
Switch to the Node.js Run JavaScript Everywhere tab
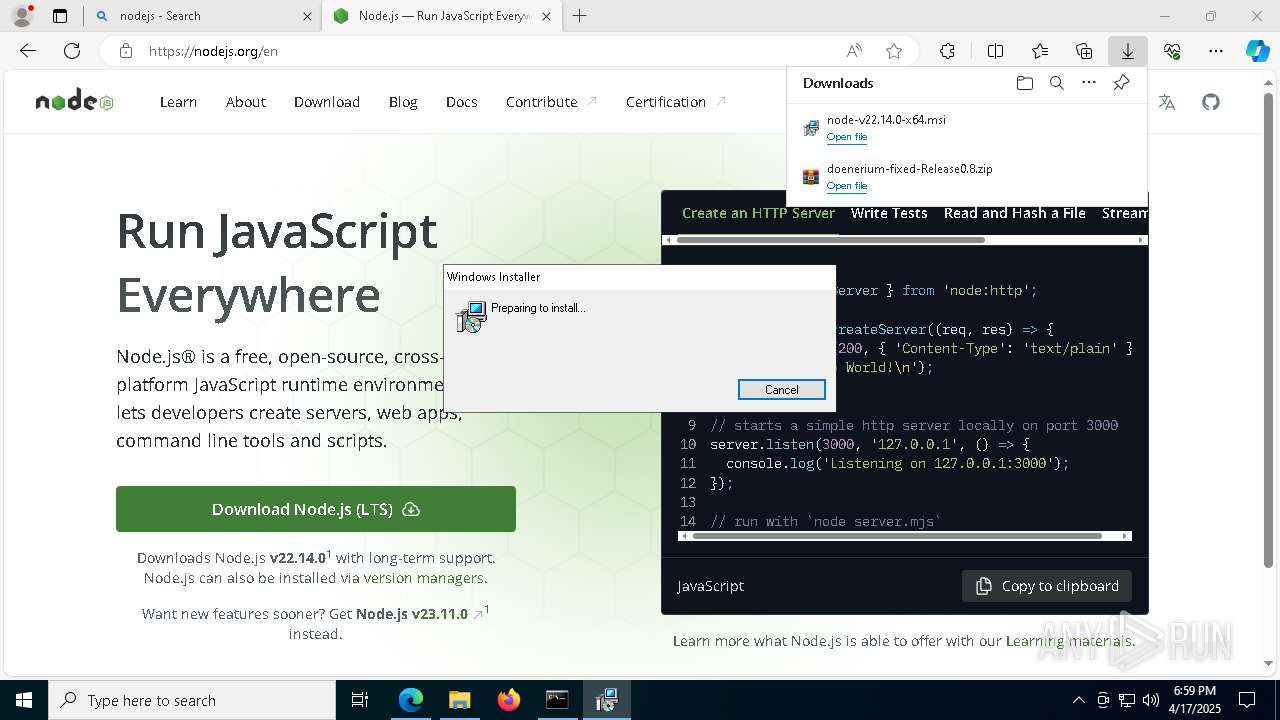443,16
